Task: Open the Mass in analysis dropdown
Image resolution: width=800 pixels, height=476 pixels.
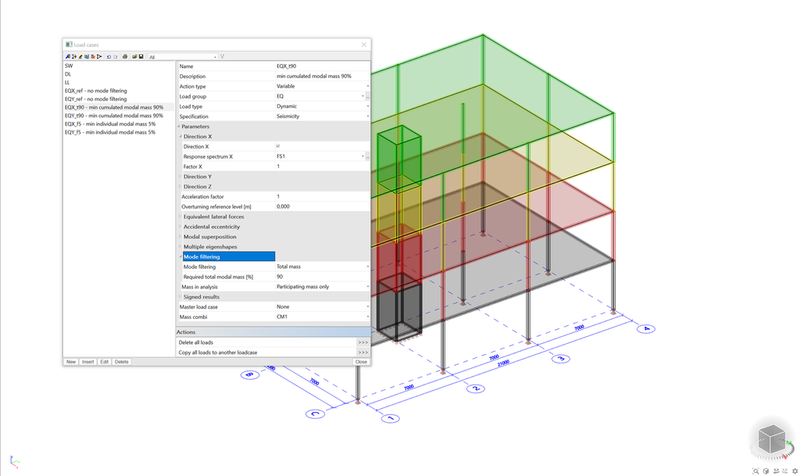Action: [x=367, y=287]
